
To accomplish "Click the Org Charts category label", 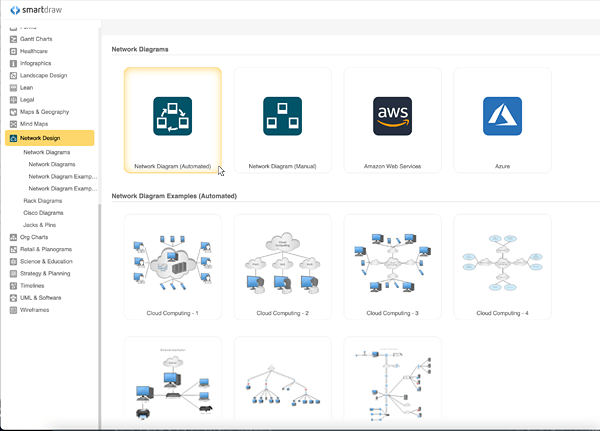I will (34, 237).
